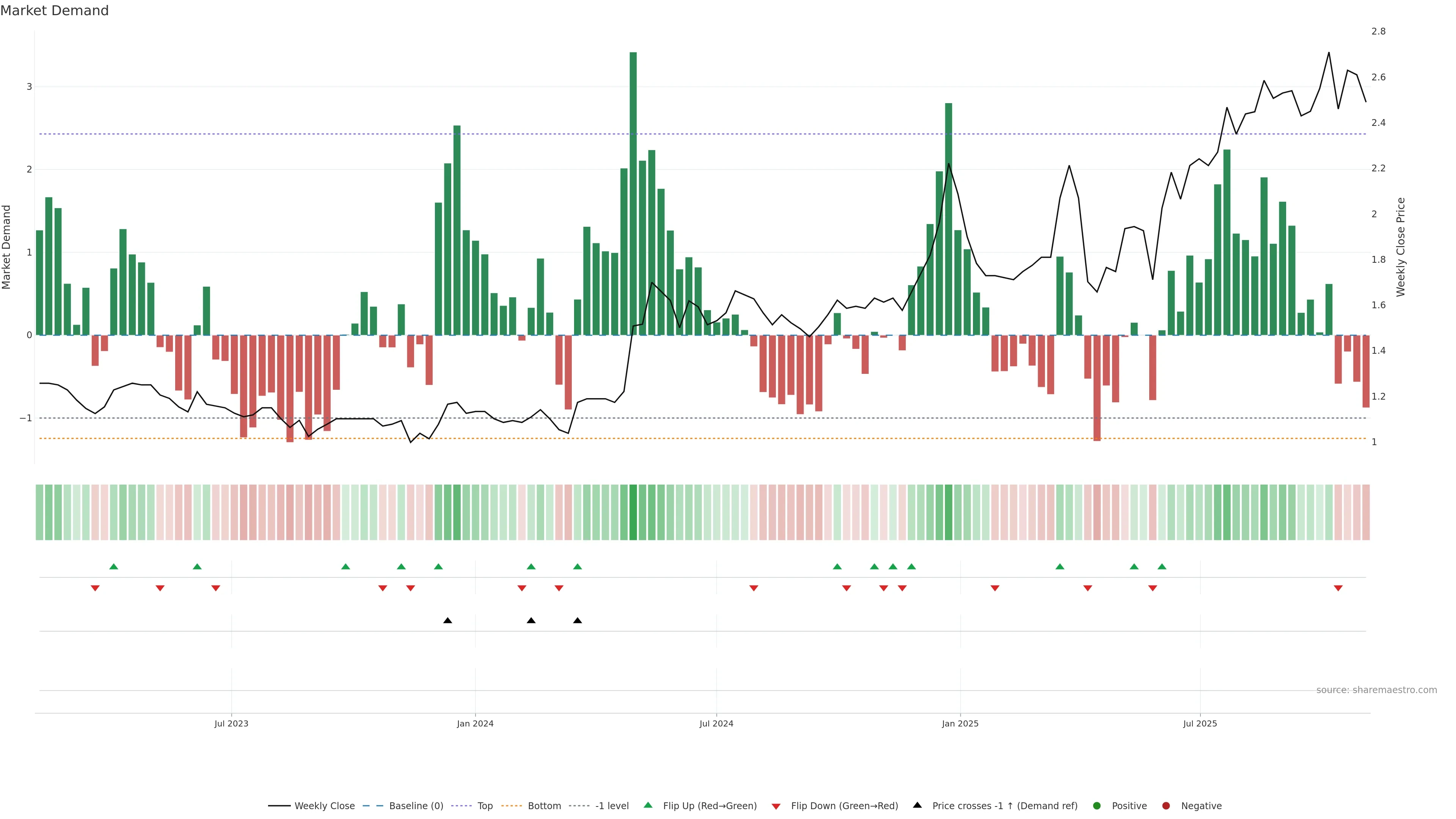Click the first green flip-up marker on left

click(x=114, y=566)
